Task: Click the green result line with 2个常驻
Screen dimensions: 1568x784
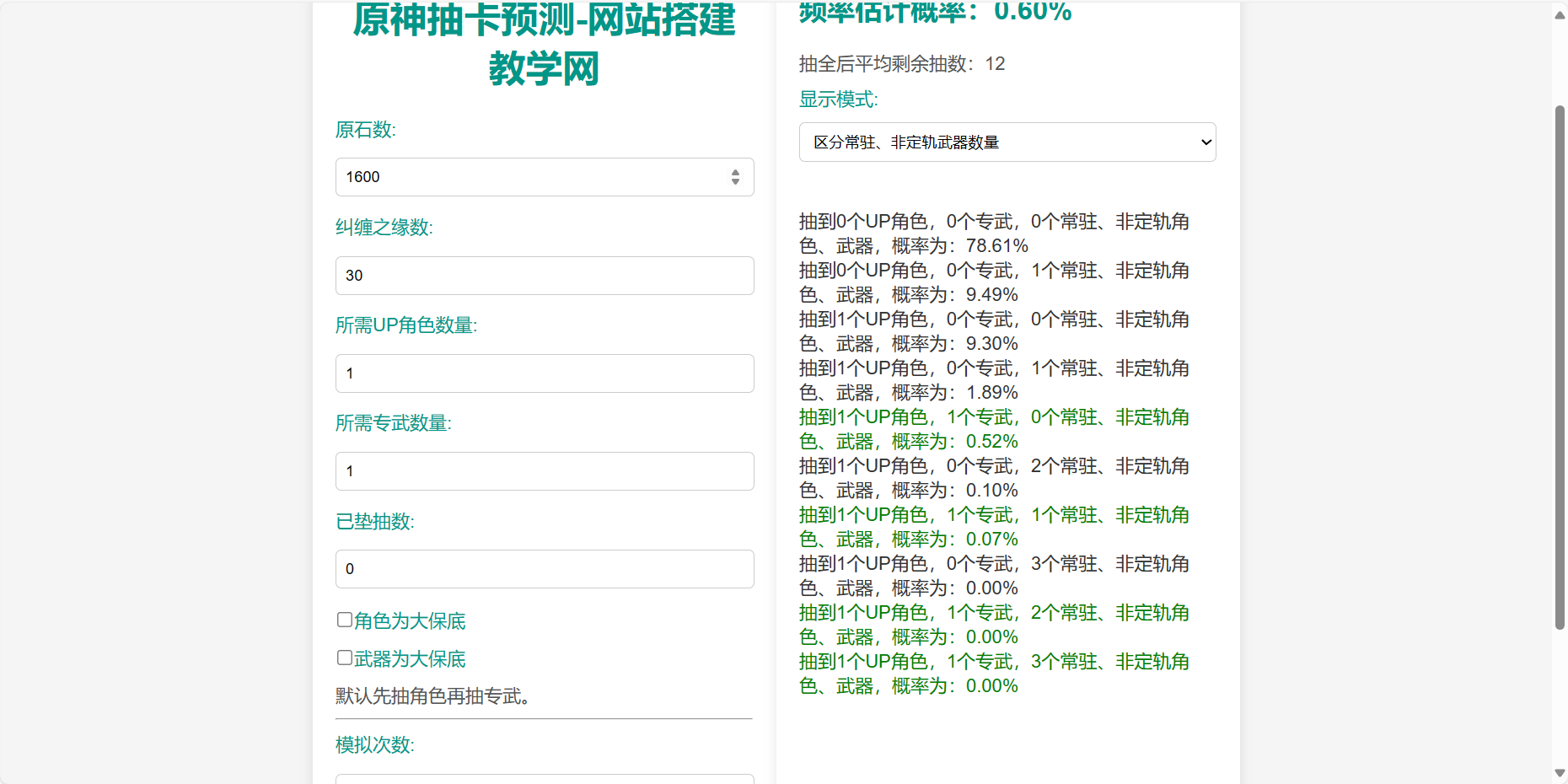Action: [995, 625]
